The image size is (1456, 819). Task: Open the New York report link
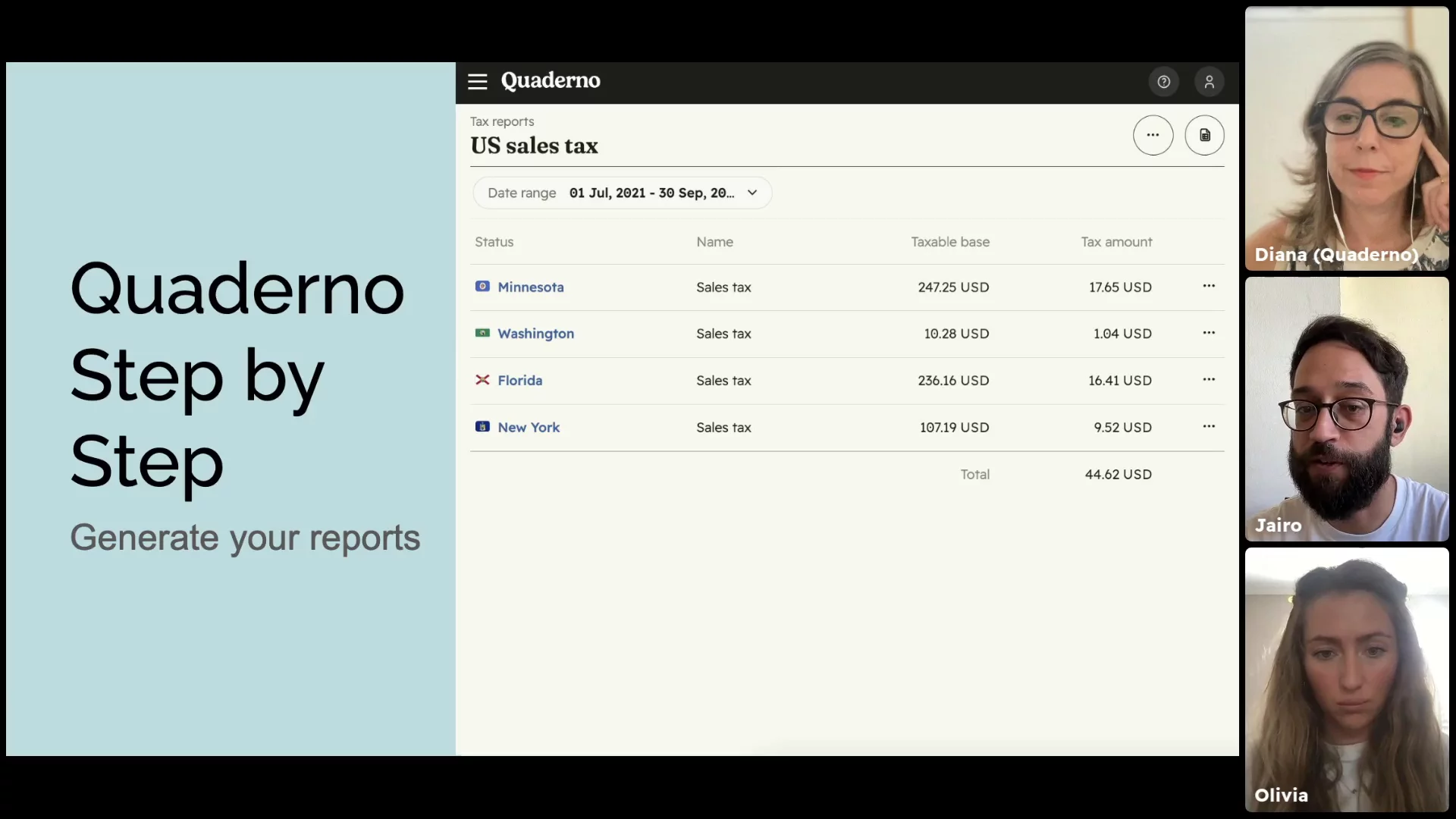(529, 428)
